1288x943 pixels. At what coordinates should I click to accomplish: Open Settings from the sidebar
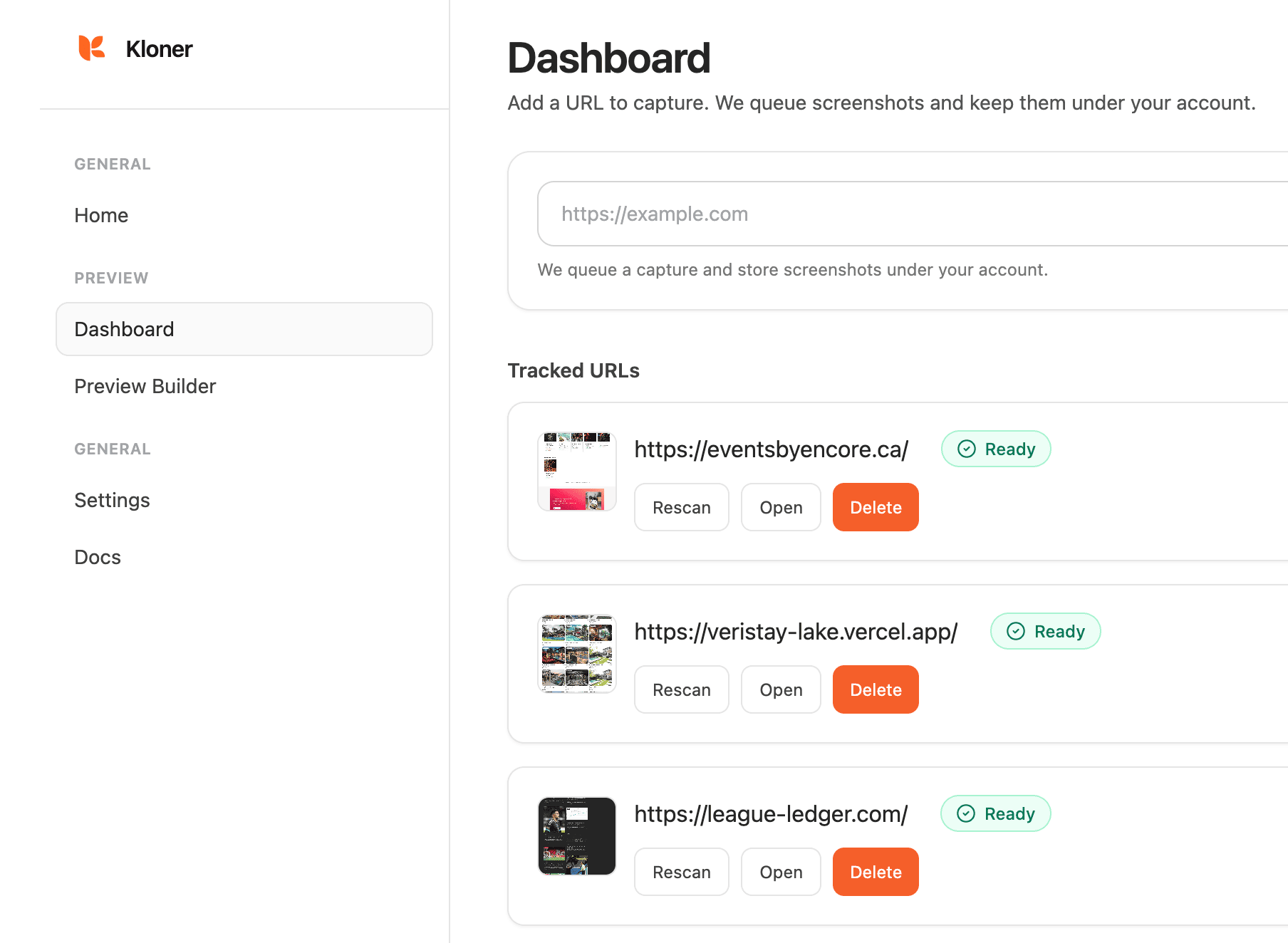112,500
